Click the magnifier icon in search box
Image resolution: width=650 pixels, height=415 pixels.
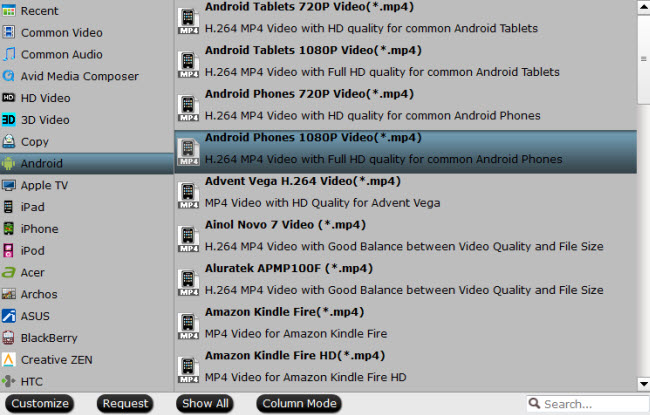[x=535, y=403]
